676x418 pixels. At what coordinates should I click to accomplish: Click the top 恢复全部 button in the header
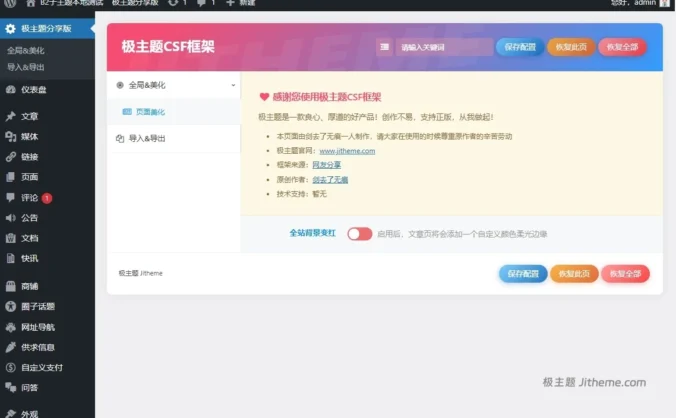(622, 47)
